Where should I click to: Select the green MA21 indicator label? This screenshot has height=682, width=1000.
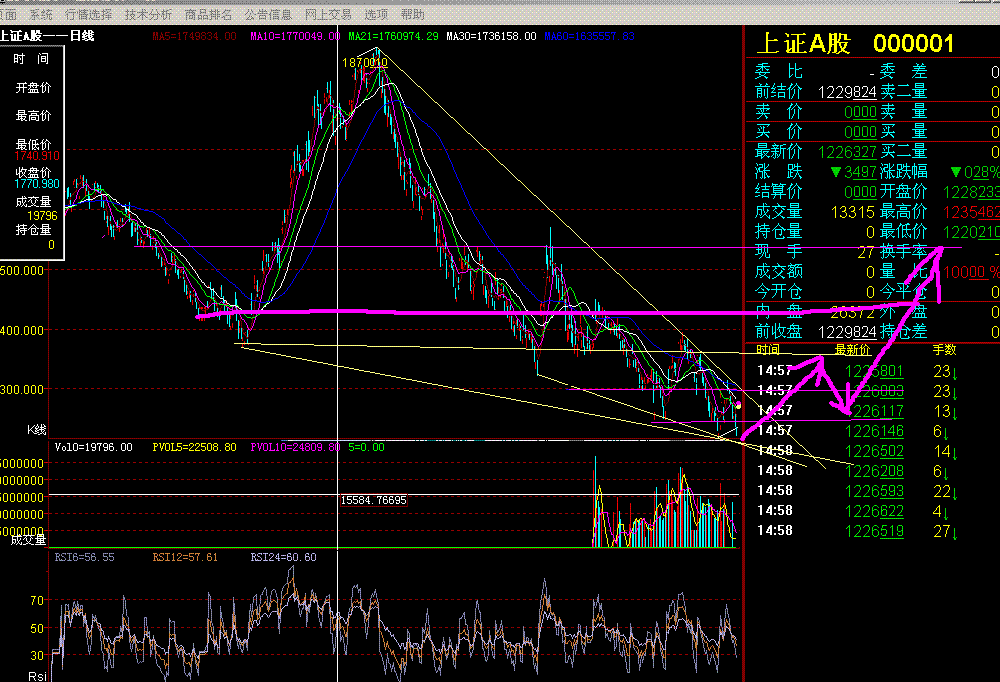click(392, 36)
